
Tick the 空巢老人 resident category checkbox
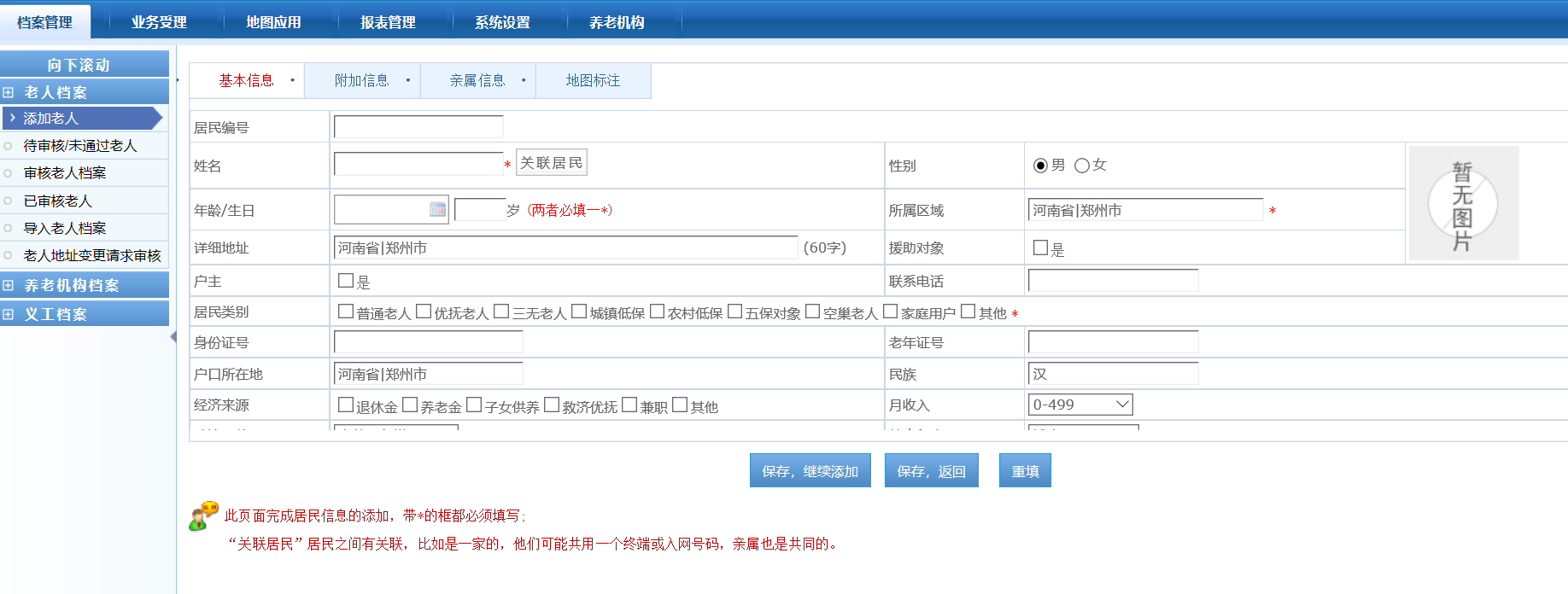pos(812,312)
